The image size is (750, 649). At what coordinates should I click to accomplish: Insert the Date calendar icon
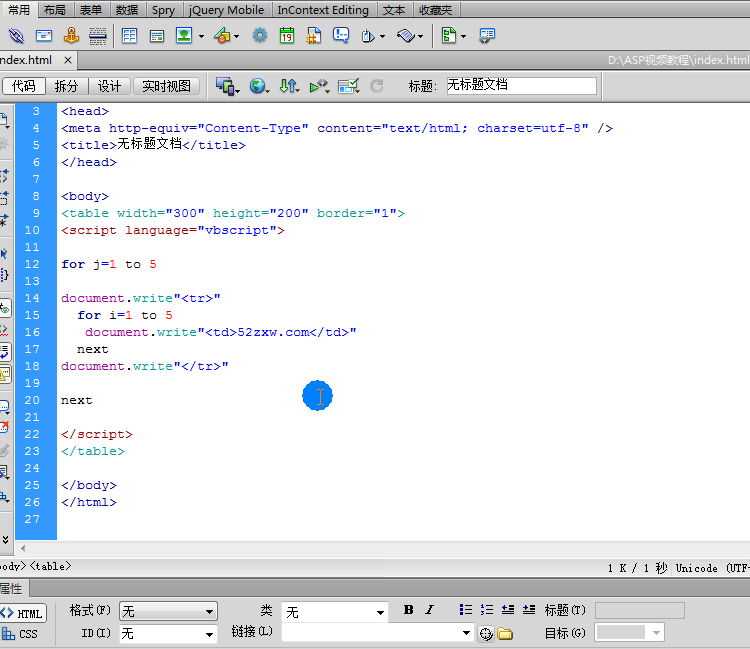[x=287, y=36]
